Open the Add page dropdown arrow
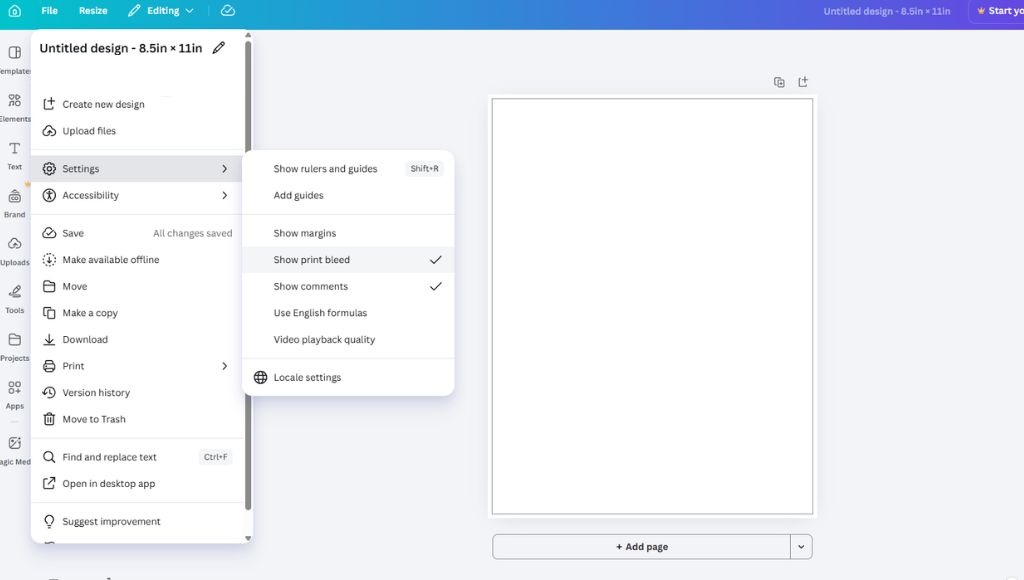 (x=801, y=547)
